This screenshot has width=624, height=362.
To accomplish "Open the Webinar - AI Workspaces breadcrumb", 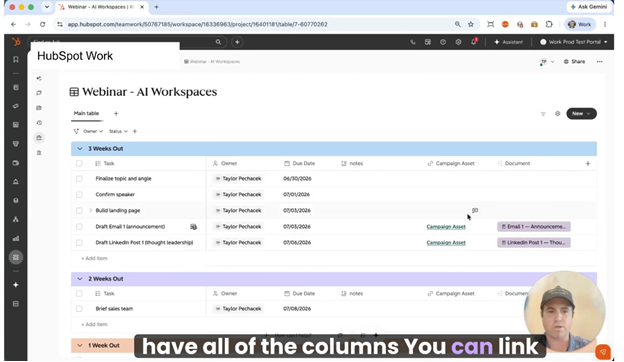I will pos(212,62).
